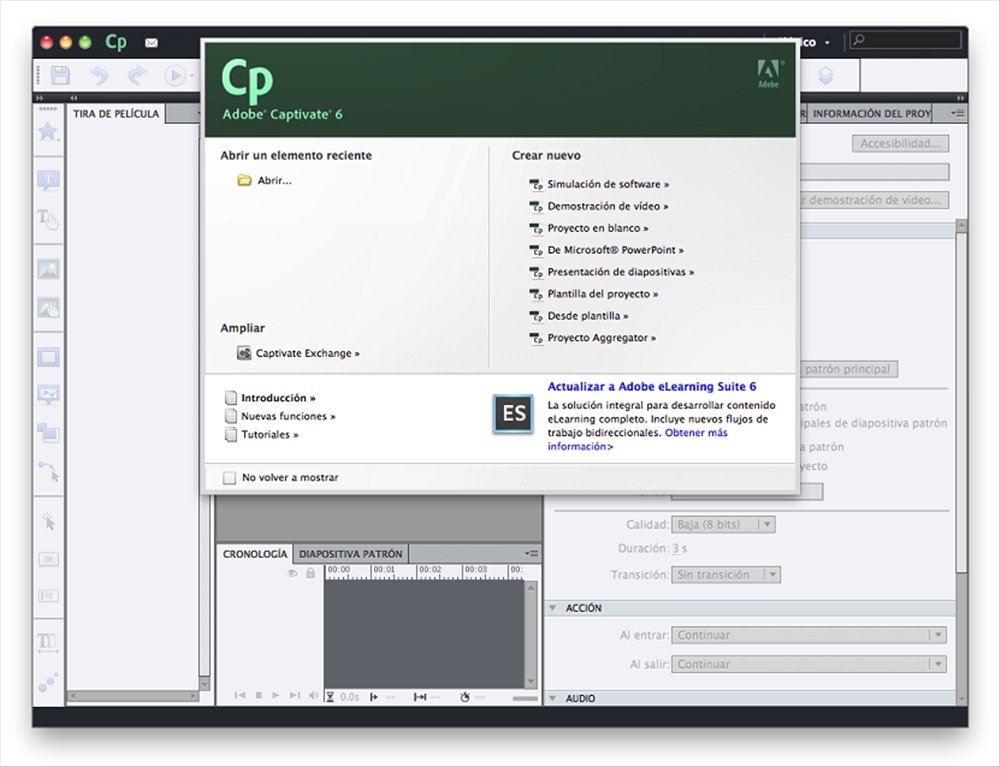Click the stacked layers icon in top toolbar
This screenshot has width=1000, height=767.
coord(826,76)
